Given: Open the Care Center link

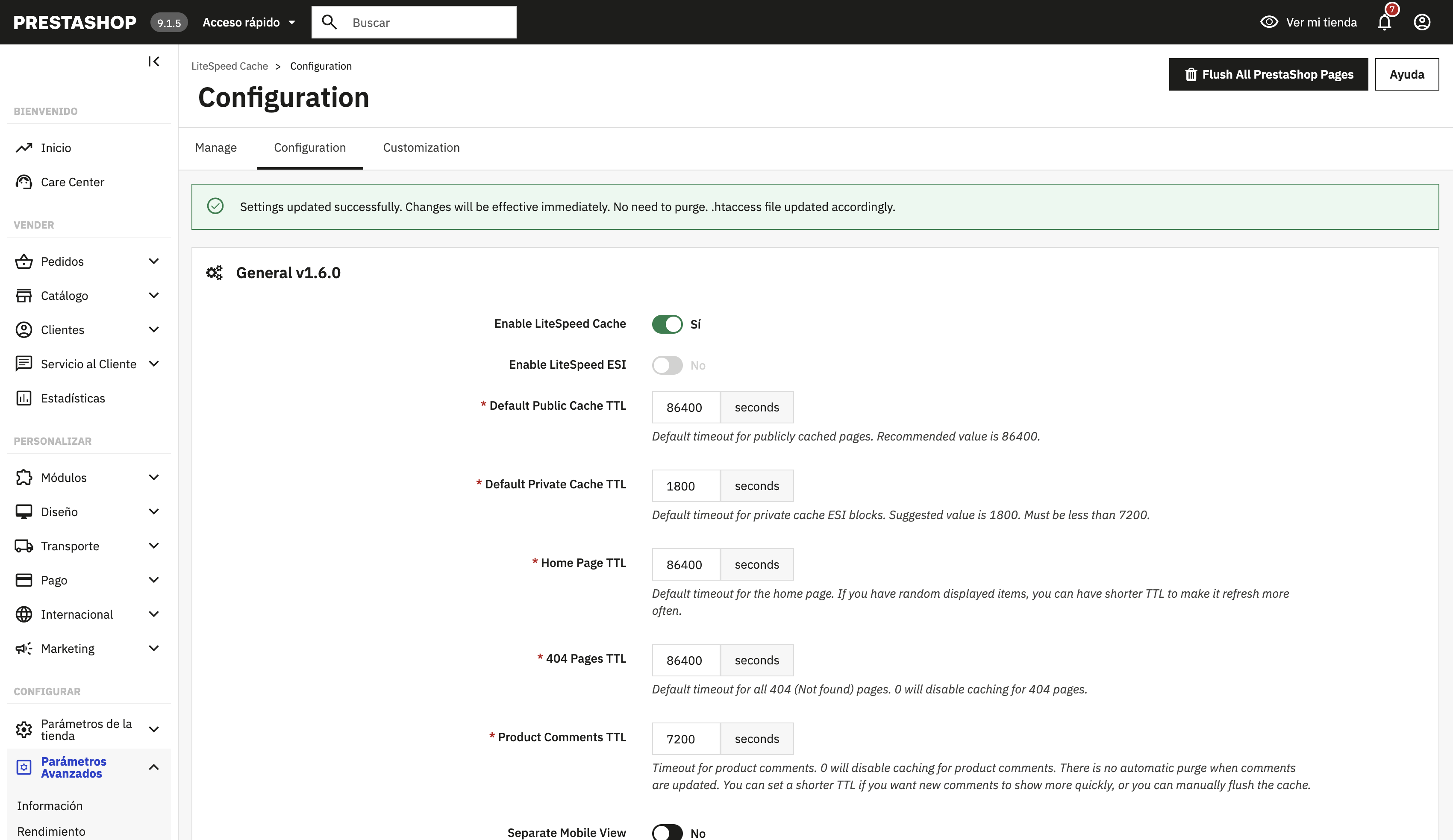Looking at the screenshot, I should [73, 182].
